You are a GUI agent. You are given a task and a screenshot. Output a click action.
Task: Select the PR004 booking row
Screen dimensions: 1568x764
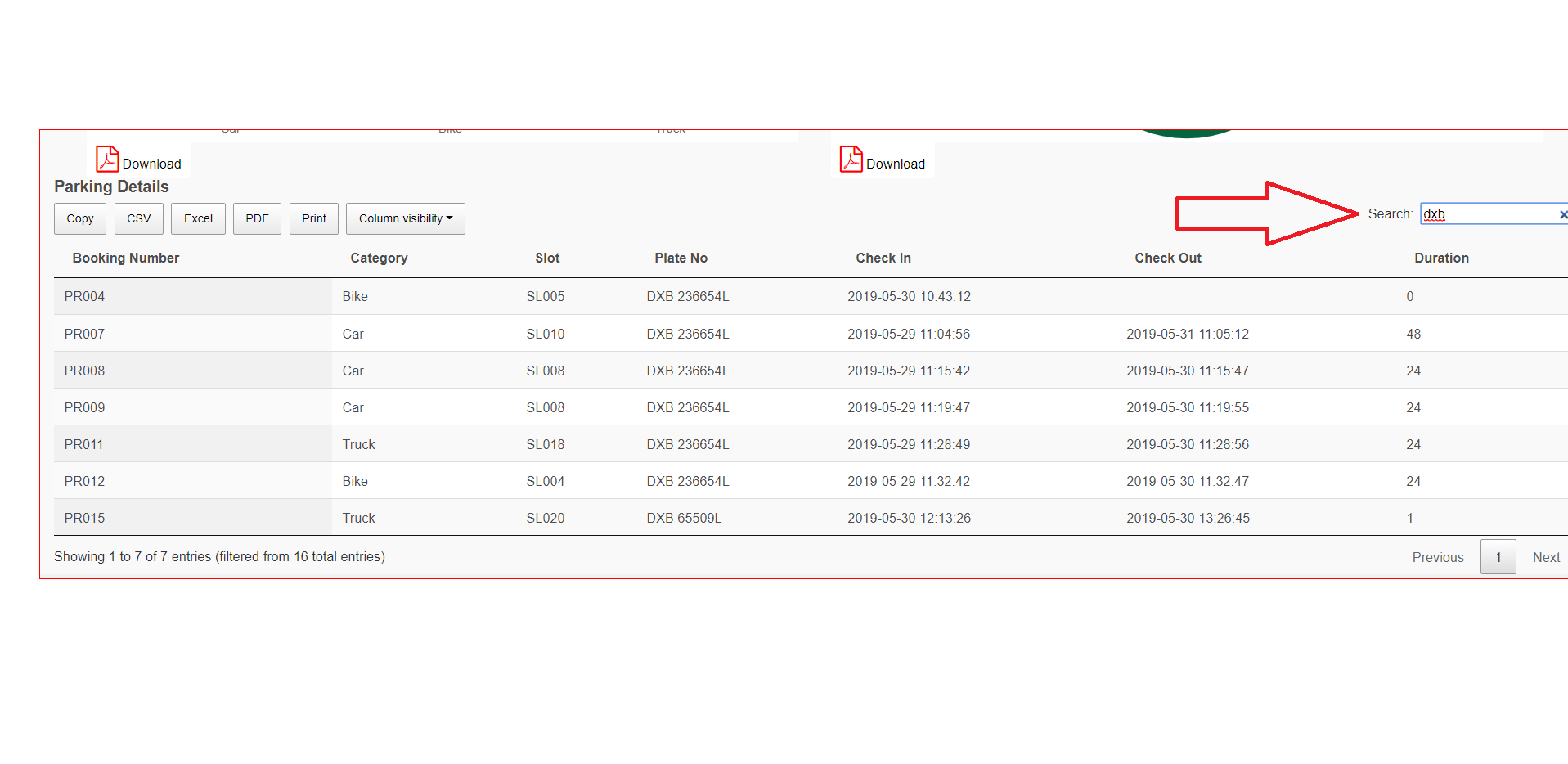pyautogui.click(x=85, y=296)
